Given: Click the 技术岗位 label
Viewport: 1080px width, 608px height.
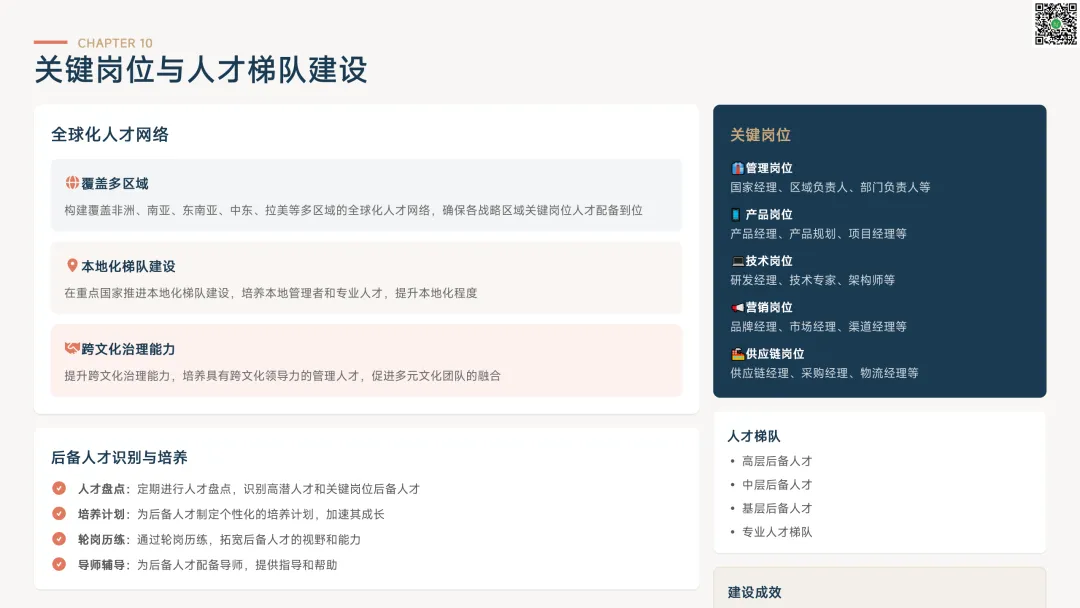Looking at the screenshot, I should pyautogui.click(x=769, y=261).
